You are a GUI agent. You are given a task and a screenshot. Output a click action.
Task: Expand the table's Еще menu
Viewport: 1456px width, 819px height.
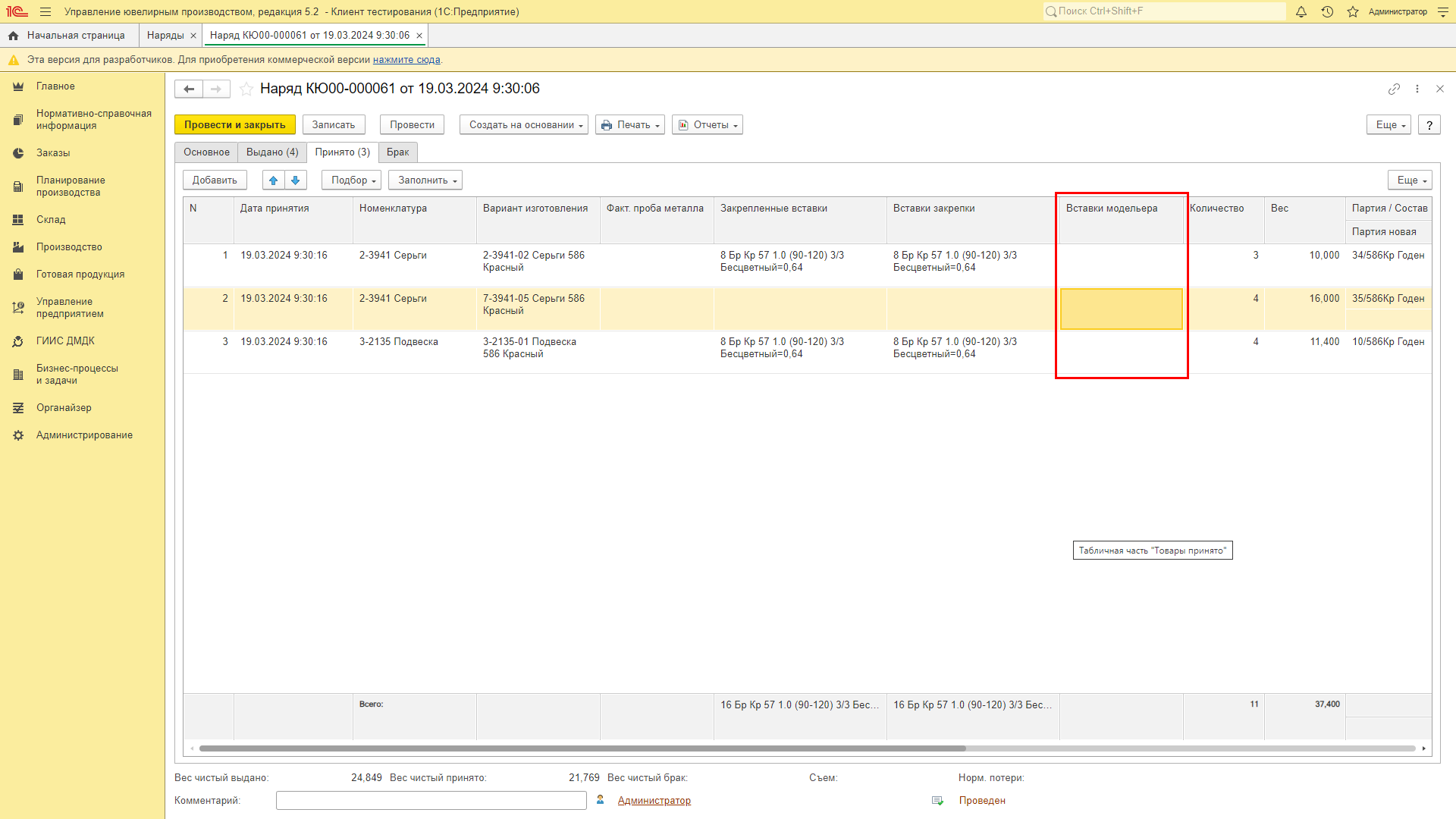(1410, 180)
